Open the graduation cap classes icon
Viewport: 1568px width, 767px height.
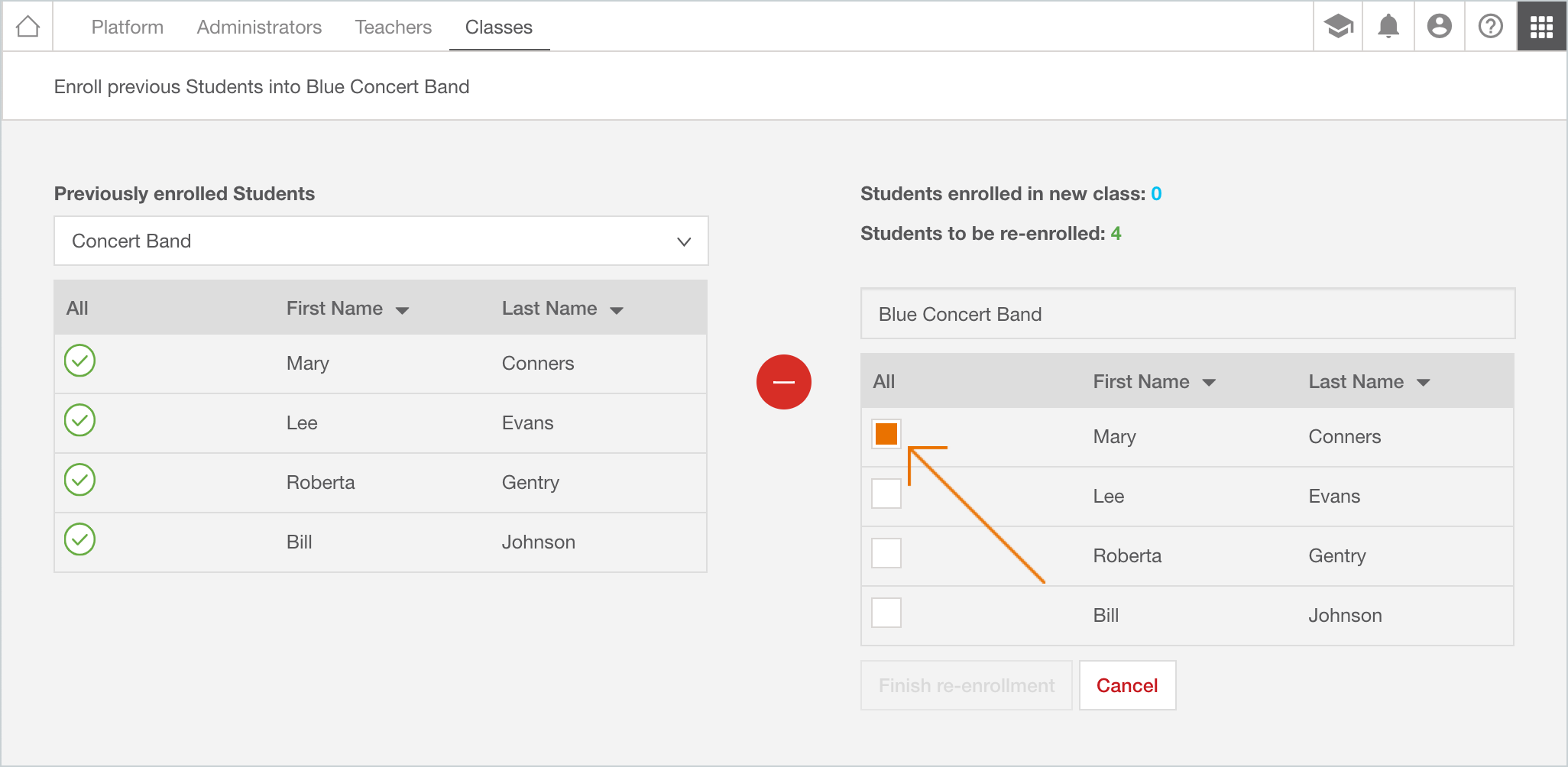[1338, 27]
